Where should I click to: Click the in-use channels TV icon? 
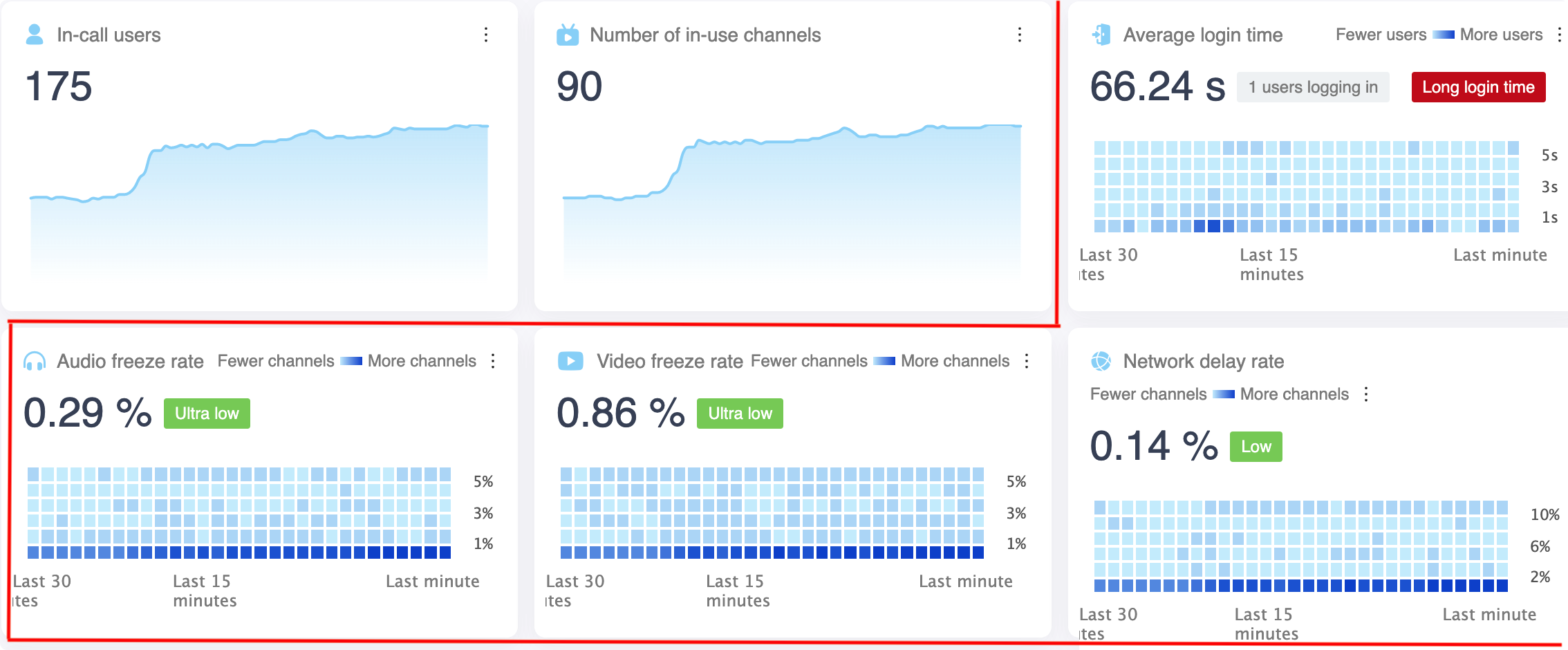point(568,35)
